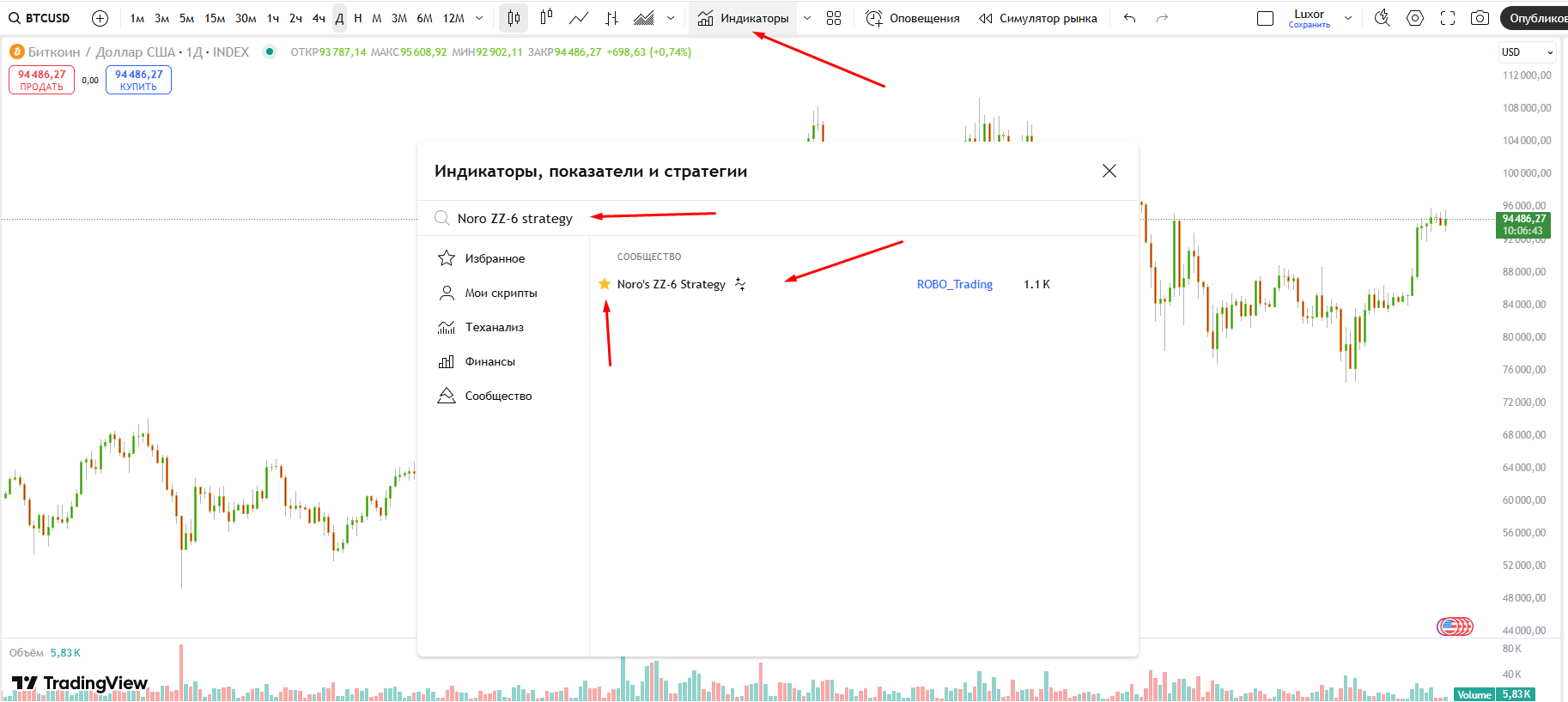Expand the chart type dropdown
This screenshot has height=702, width=1568.
coord(671,18)
